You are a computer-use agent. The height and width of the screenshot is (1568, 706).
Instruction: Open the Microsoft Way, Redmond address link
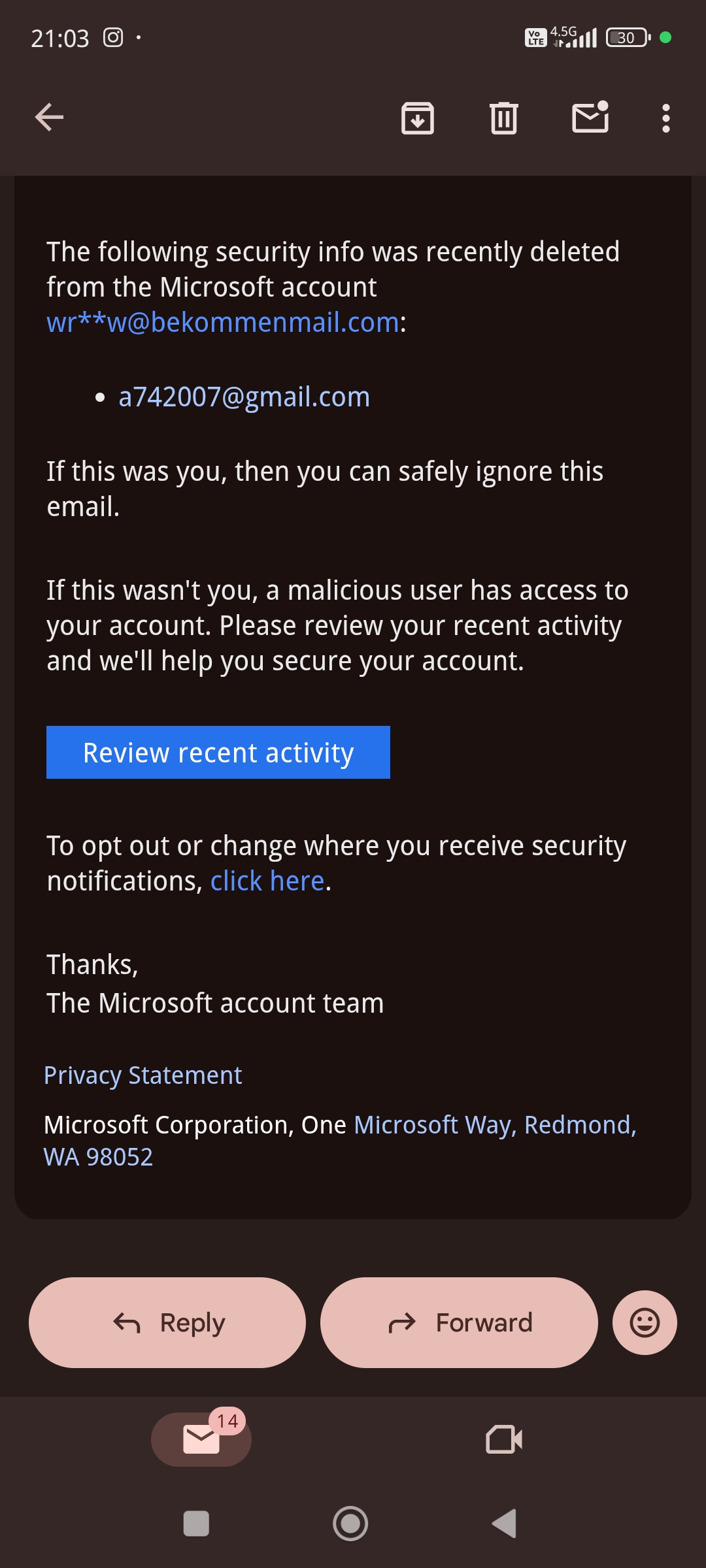click(x=495, y=1125)
